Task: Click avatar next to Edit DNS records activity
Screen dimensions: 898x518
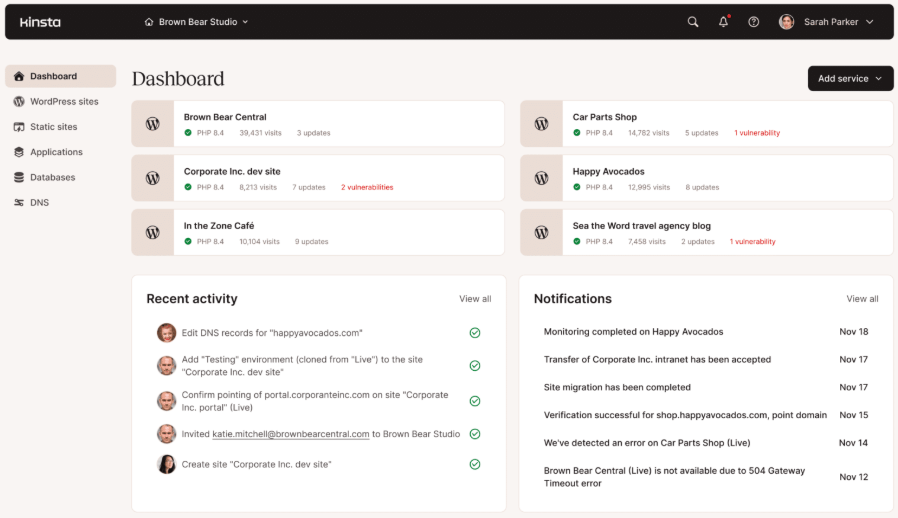Action: coord(167,333)
